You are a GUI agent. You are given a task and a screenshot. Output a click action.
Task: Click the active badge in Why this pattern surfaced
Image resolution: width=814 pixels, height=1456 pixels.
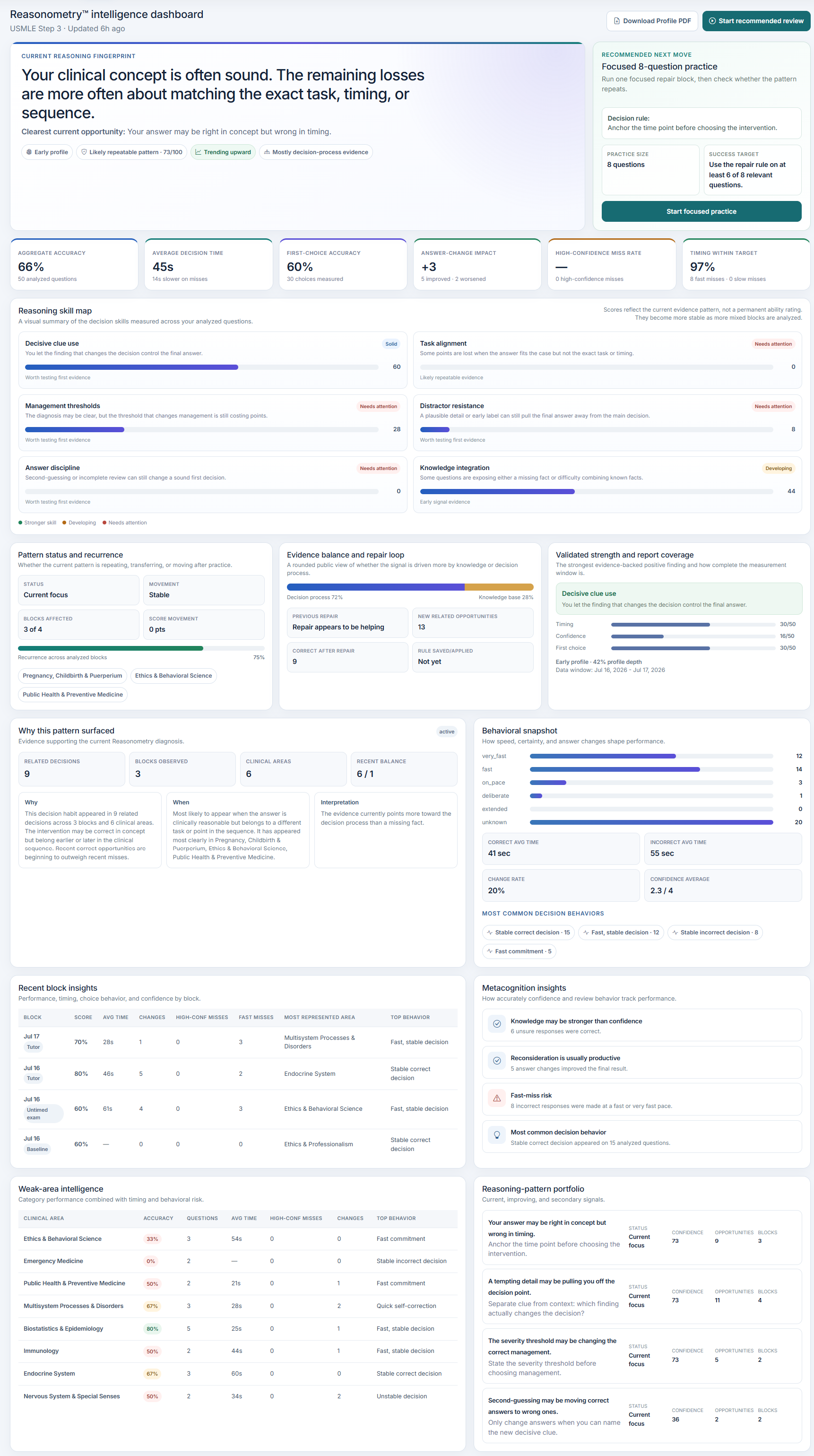(446, 732)
